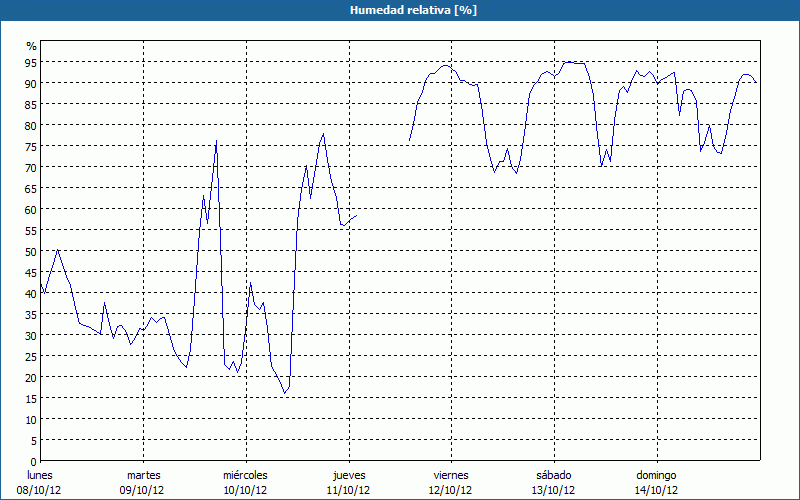Viewport: 800px width, 500px height.
Task: Click the lowest humidity point on miércoles
Action: (284, 394)
